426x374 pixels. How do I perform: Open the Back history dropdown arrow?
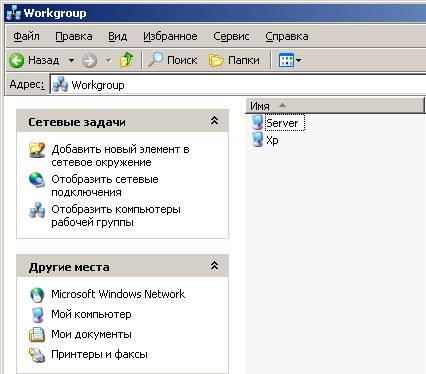coord(71,61)
